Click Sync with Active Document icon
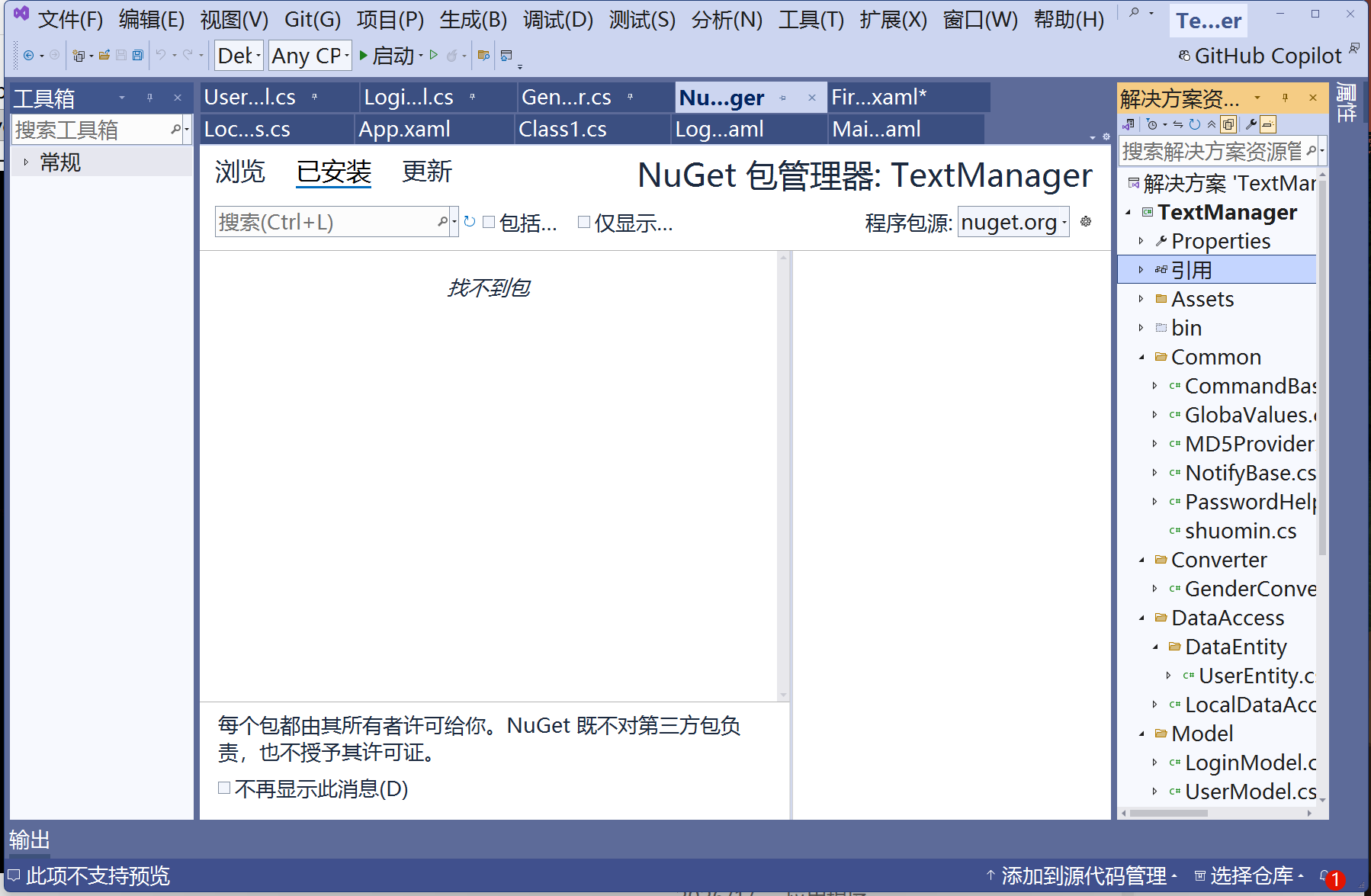Viewport: 1371px width, 896px height. coord(1178,124)
